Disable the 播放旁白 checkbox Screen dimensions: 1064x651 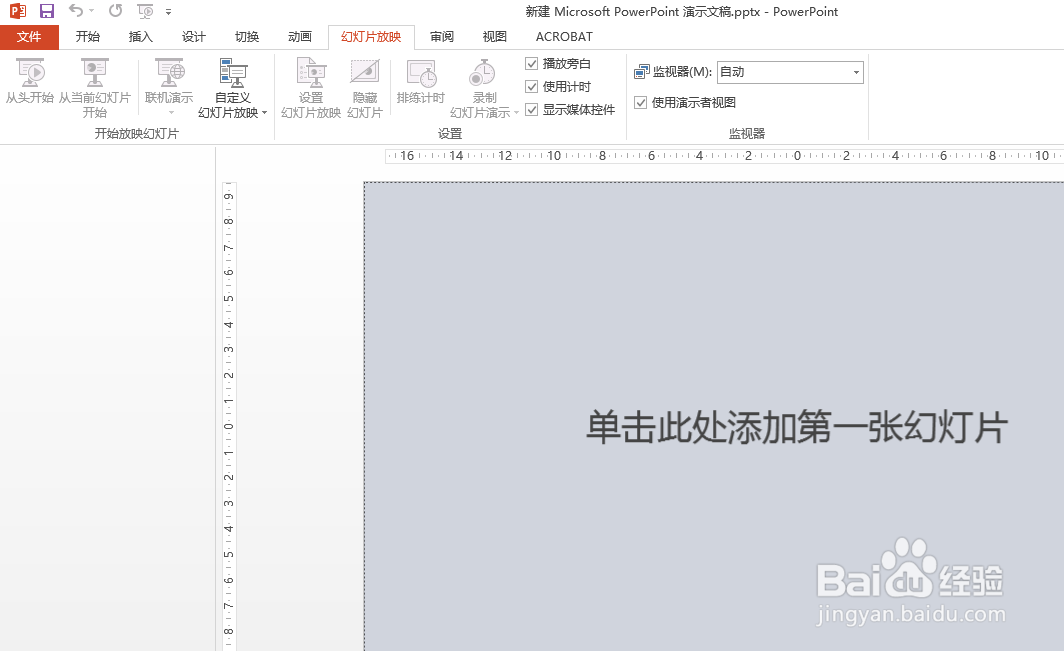pos(532,62)
